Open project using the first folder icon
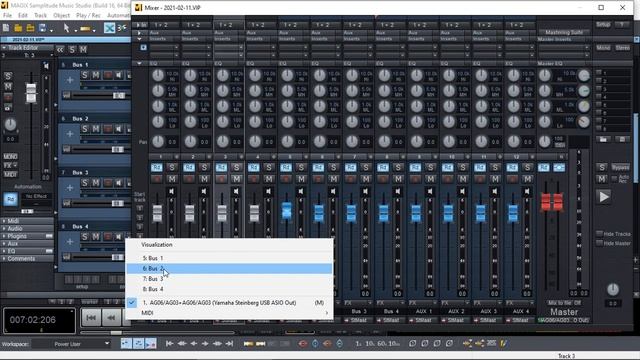Viewport: 640px width, 360px height. tap(18, 28)
